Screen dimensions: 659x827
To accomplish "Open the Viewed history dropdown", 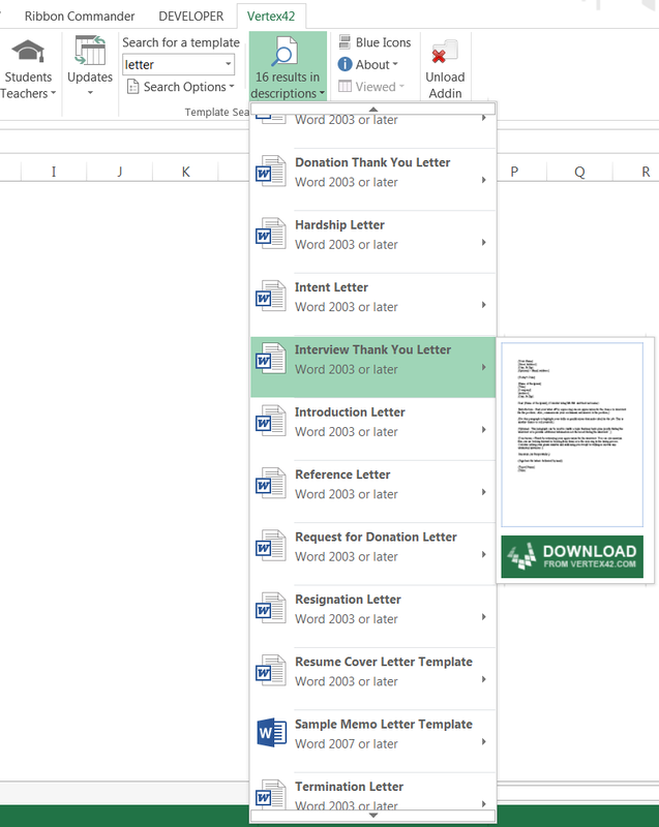I will (x=371, y=86).
